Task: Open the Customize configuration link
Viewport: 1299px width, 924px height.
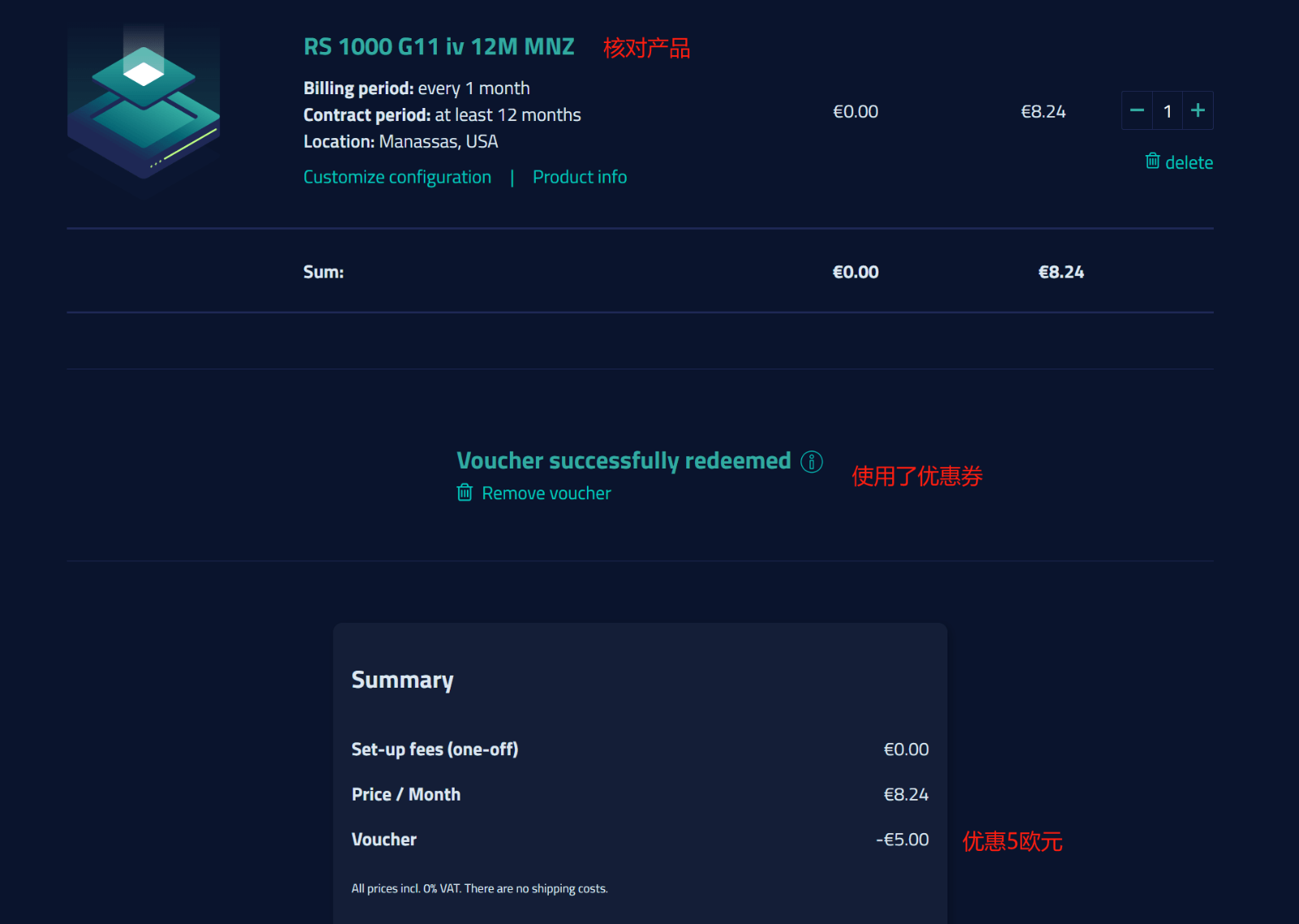Action: [x=397, y=177]
